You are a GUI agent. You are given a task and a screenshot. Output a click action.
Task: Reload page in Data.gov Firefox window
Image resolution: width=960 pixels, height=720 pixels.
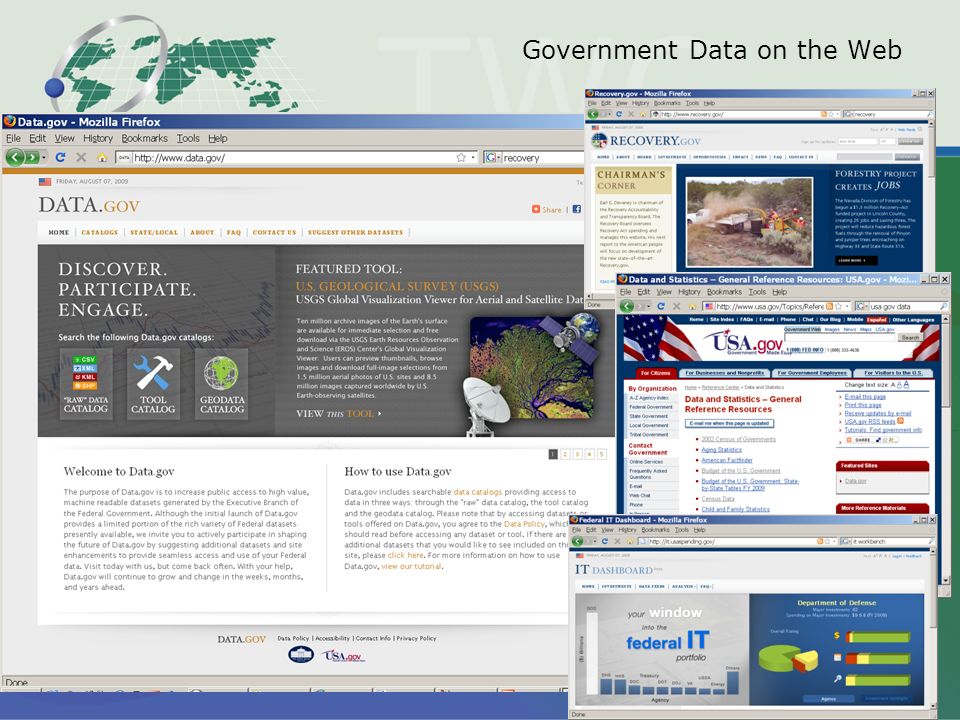pyautogui.click(x=60, y=157)
